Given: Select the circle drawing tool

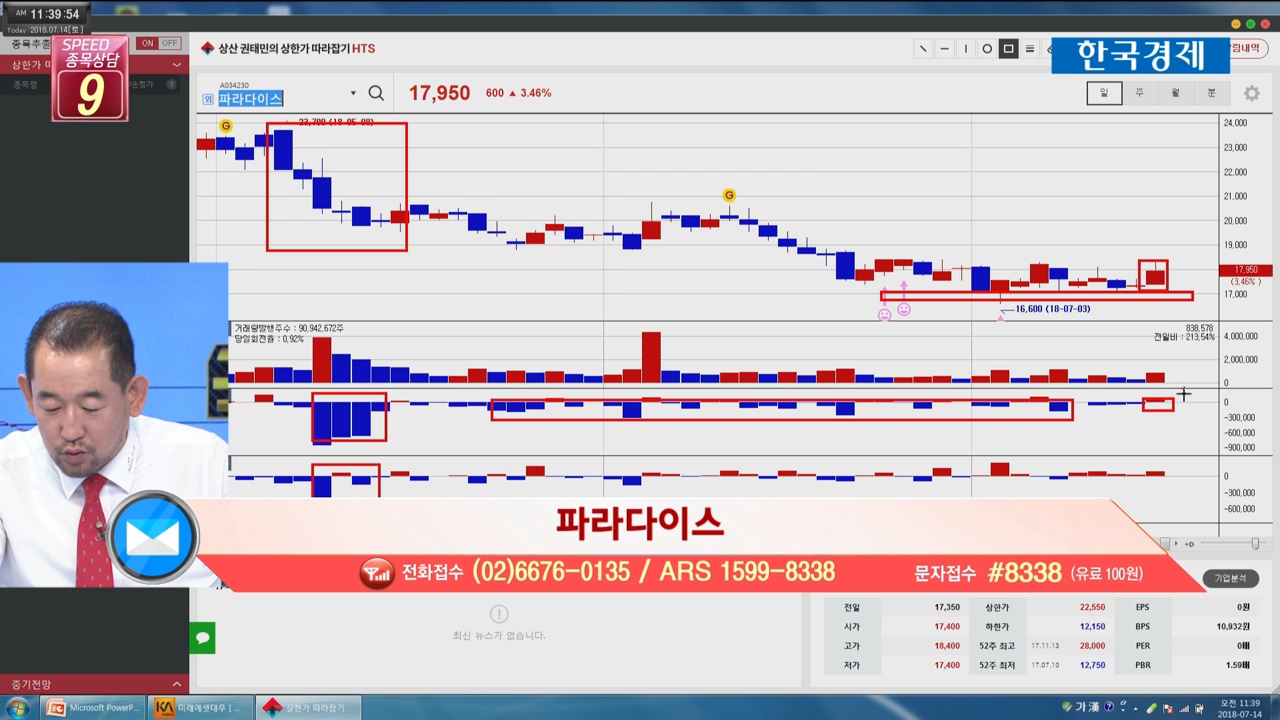Looking at the screenshot, I should (x=987, y=49).
